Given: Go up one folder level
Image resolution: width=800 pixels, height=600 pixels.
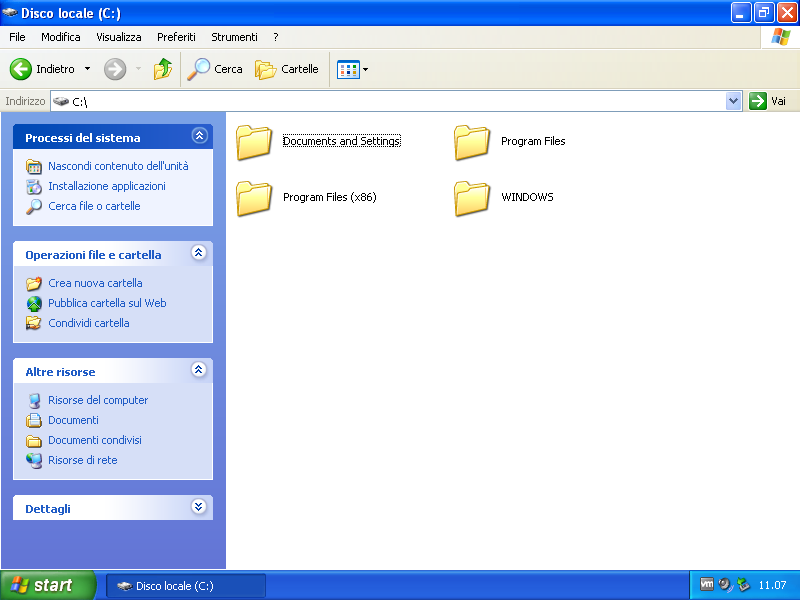Looking at the screenshot, I should [x=163, y=69].
